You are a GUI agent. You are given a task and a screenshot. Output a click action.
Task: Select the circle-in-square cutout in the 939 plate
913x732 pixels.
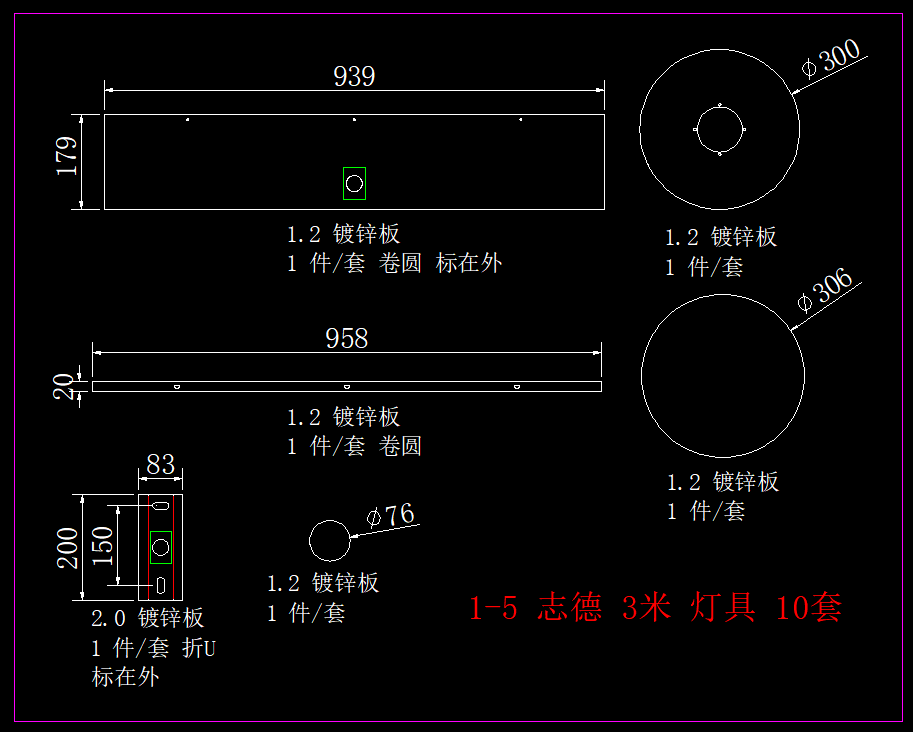354,182
